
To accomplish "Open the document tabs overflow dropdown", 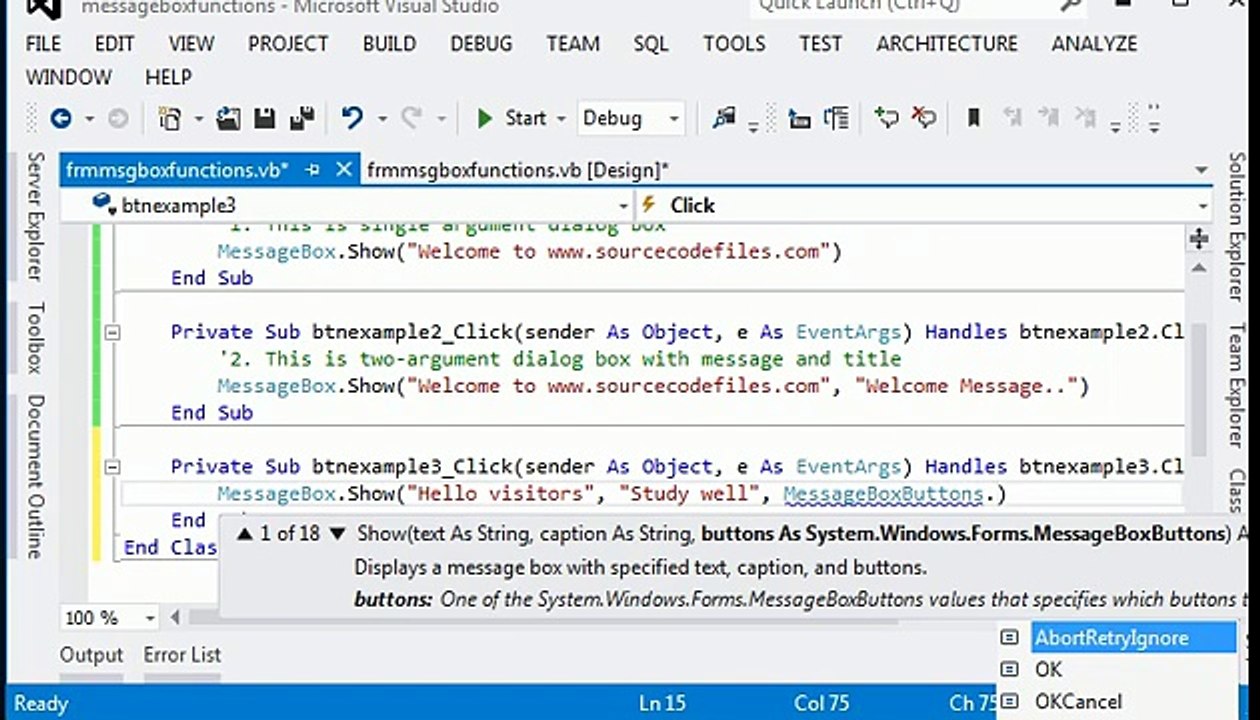I will (x=1201, y=171).
